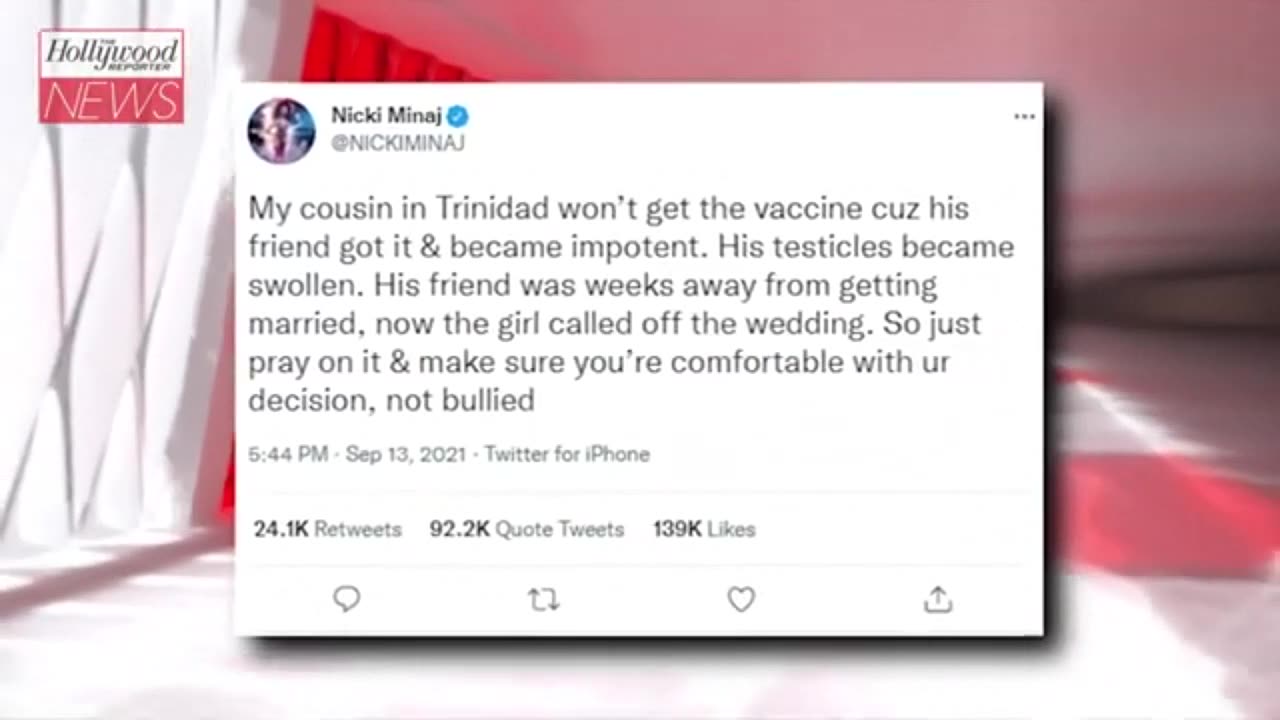Click the Nicki Minaj display name
The image size is (1280, 720).
click(x=386, y=116)
